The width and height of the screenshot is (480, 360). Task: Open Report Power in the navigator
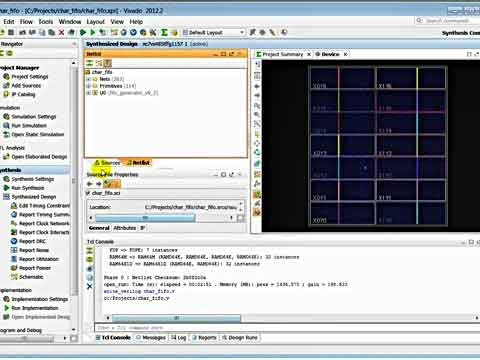tap(35, 268)
